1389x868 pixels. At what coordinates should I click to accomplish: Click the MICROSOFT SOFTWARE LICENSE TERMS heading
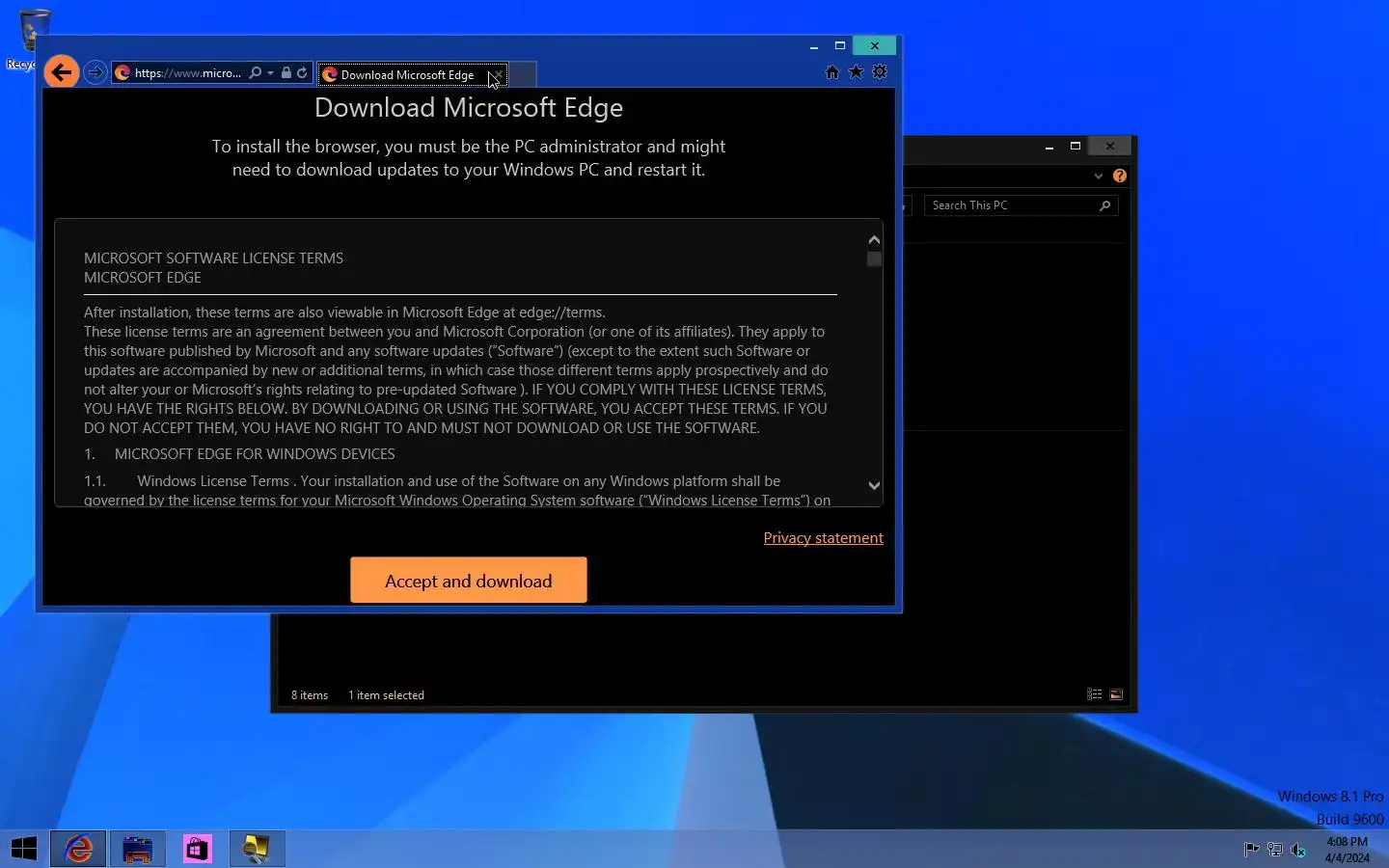tap(213, 258)
